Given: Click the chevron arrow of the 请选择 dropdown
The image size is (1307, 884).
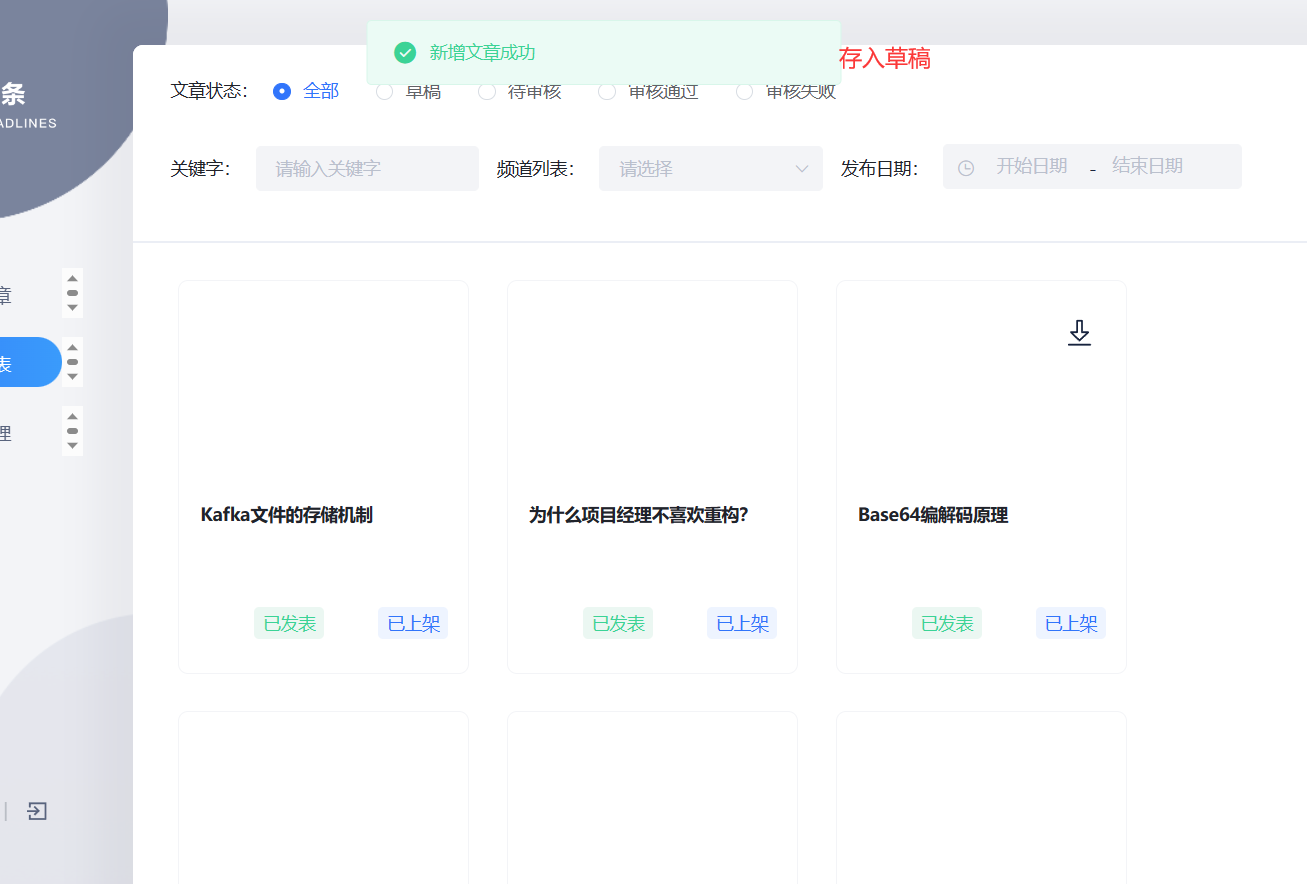Looking at the screenshot, I should (802, 168).
